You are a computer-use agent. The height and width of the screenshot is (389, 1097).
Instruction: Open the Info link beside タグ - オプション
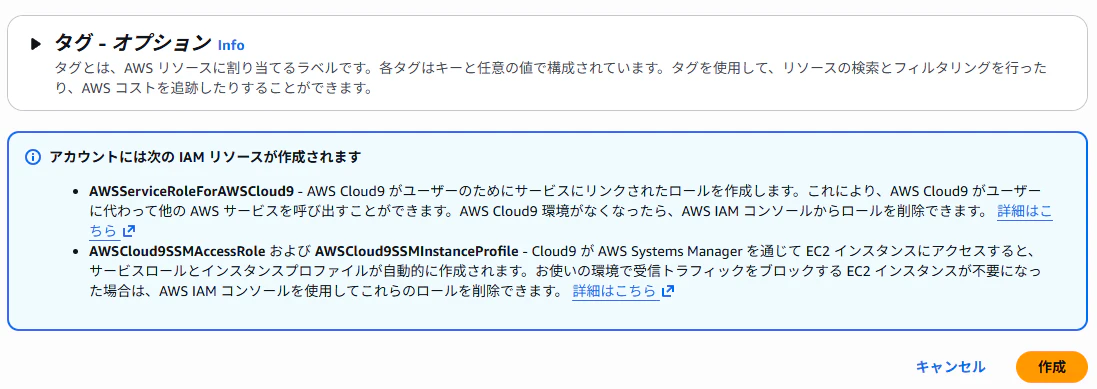(231, 45)
